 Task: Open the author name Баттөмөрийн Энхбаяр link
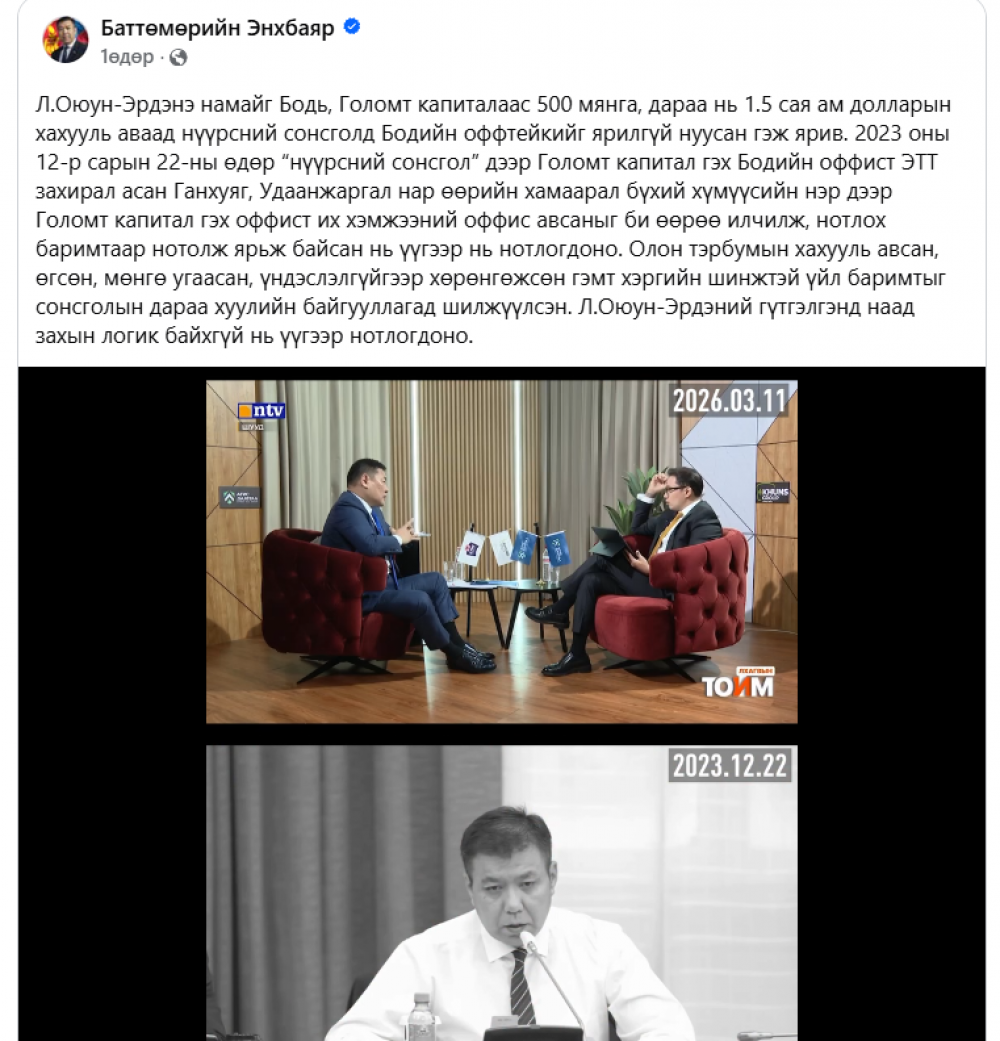coord(217,28)
